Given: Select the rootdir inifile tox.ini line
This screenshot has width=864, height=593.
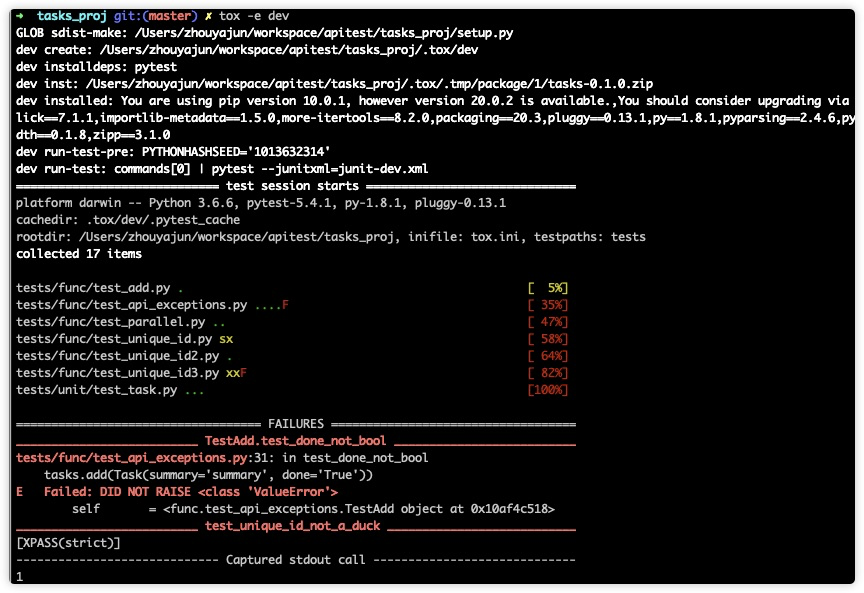Looking at the screenshot, I should (x=331, y=237).
